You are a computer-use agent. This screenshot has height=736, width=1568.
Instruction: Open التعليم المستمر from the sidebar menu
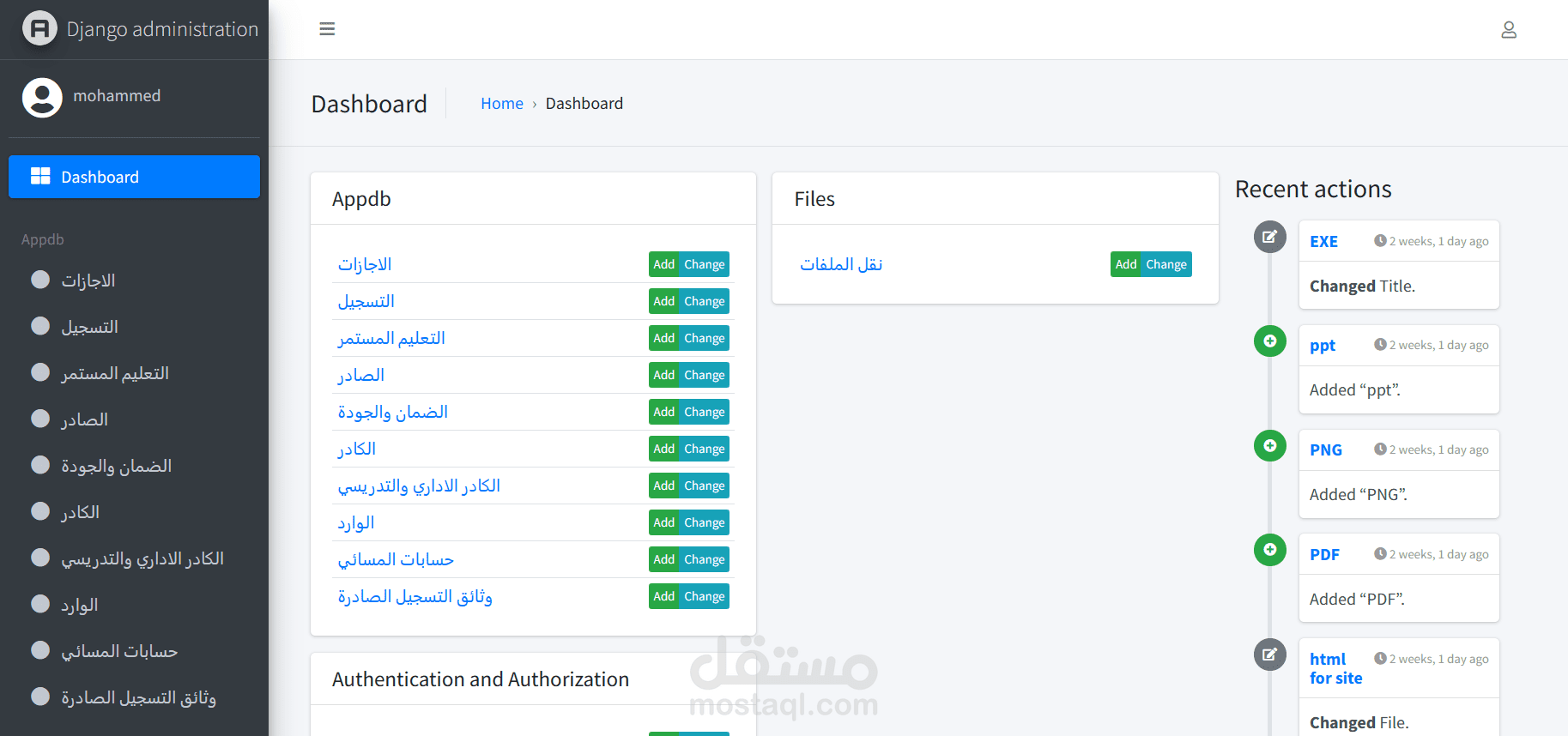[x=134, y=373]
